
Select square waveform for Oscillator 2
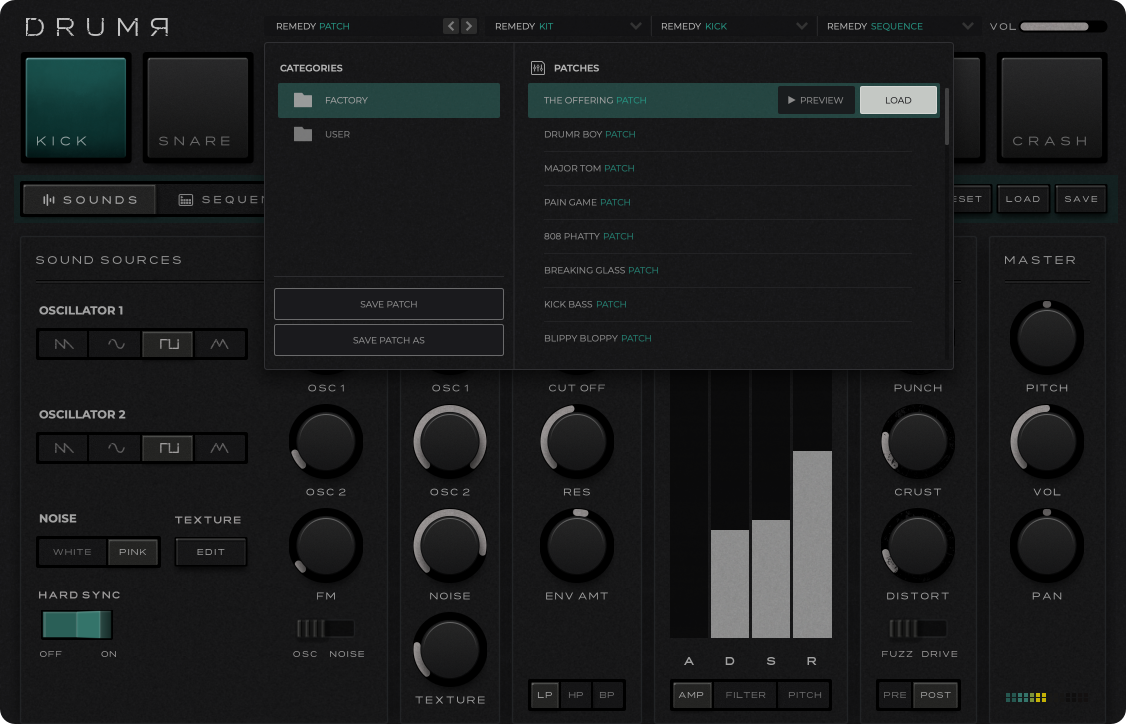[168, 448]
